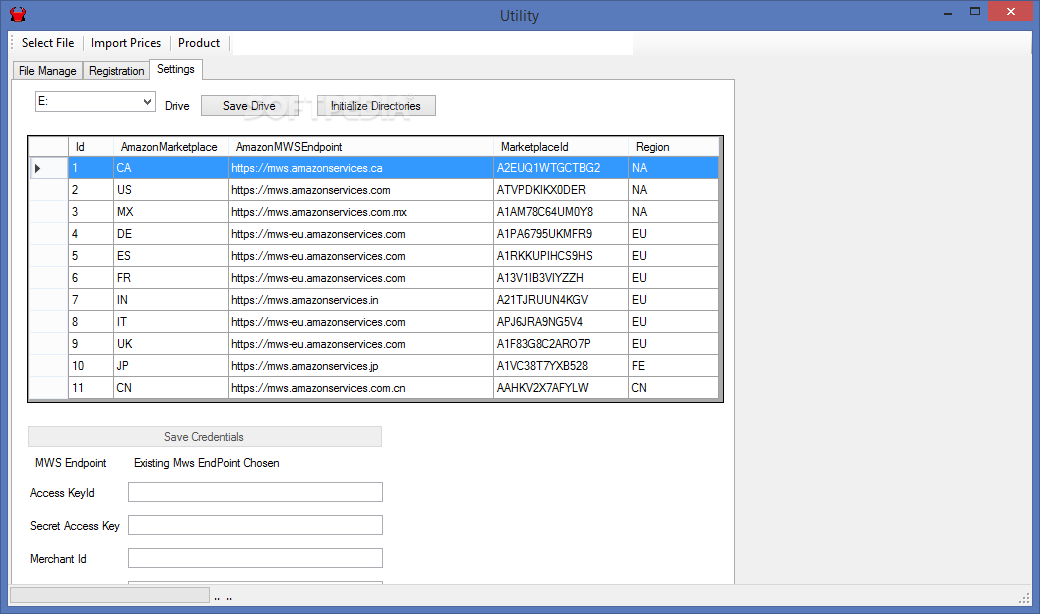1040x614 pixels.
Task: Click MarketplaceId A2EUQ1WTGCTBG2 cell
Action: [560, 168]
